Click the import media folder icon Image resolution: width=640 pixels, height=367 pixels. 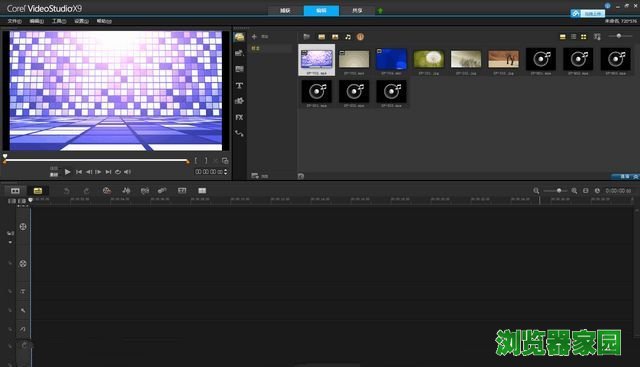pyautogui.click(x=307, y=37)
